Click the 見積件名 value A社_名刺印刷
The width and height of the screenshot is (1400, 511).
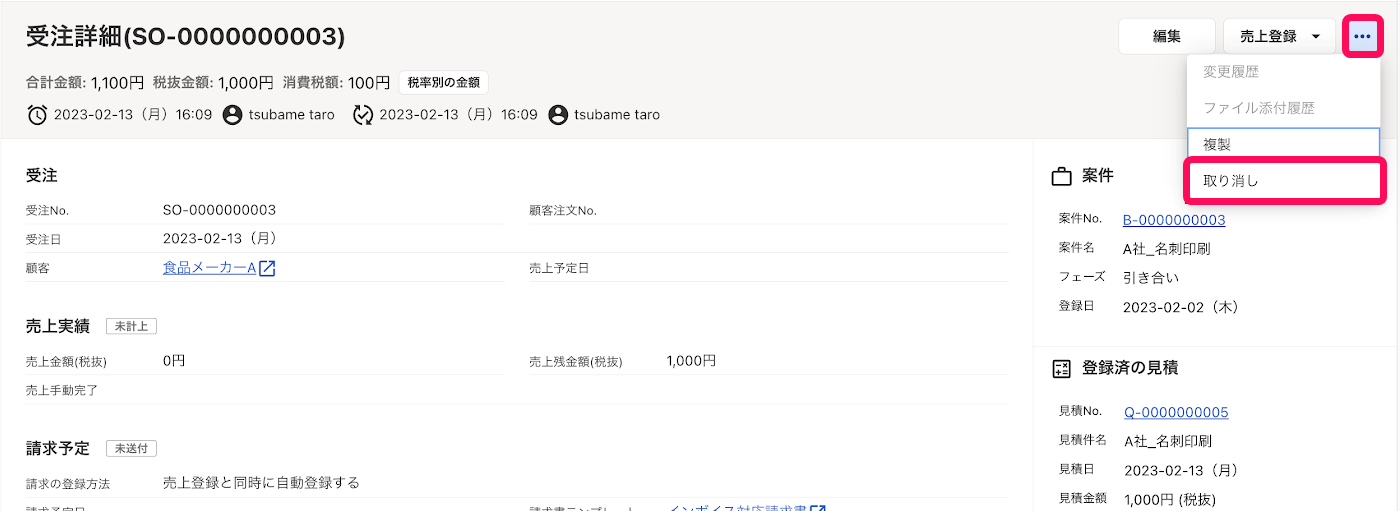[1168, 441]
